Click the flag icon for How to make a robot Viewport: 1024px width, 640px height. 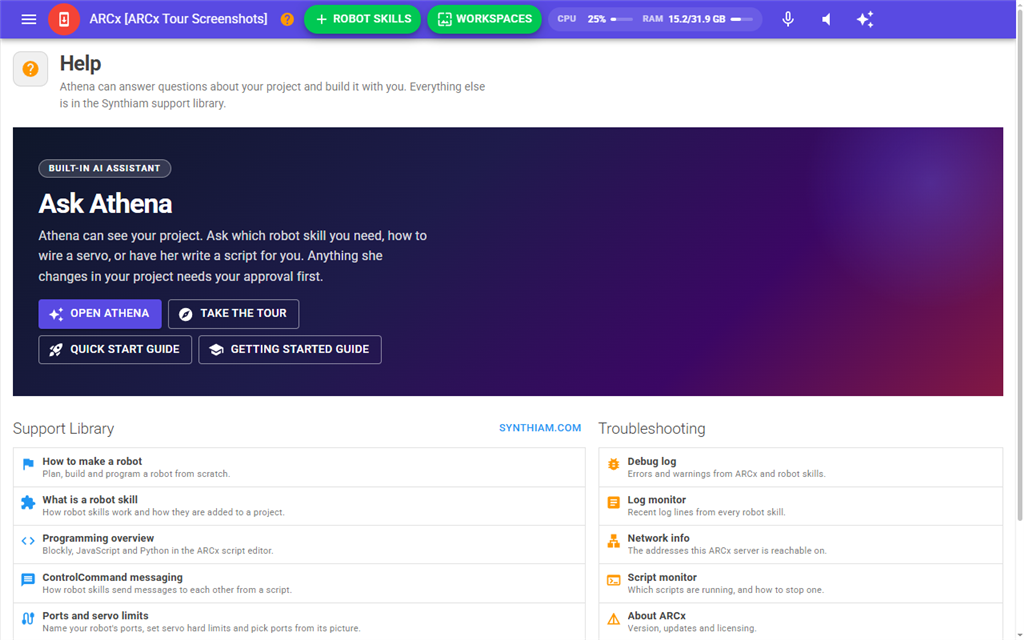[27, 464]
